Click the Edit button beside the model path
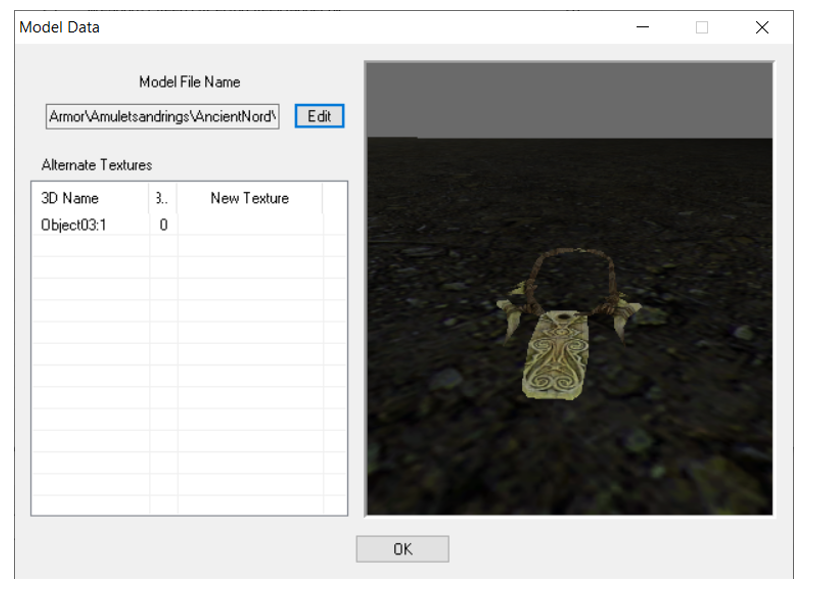 [x=319, y=116]
